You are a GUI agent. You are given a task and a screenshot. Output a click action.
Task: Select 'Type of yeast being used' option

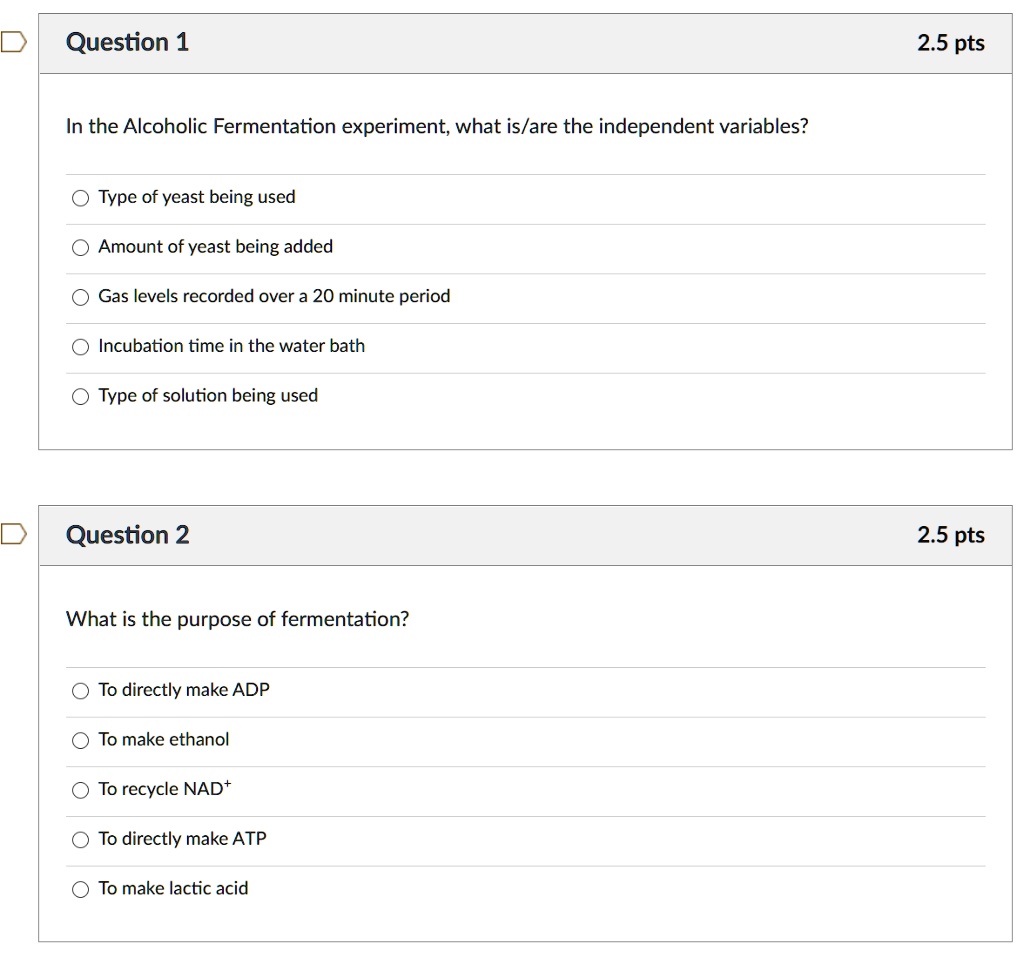point(81,198)
